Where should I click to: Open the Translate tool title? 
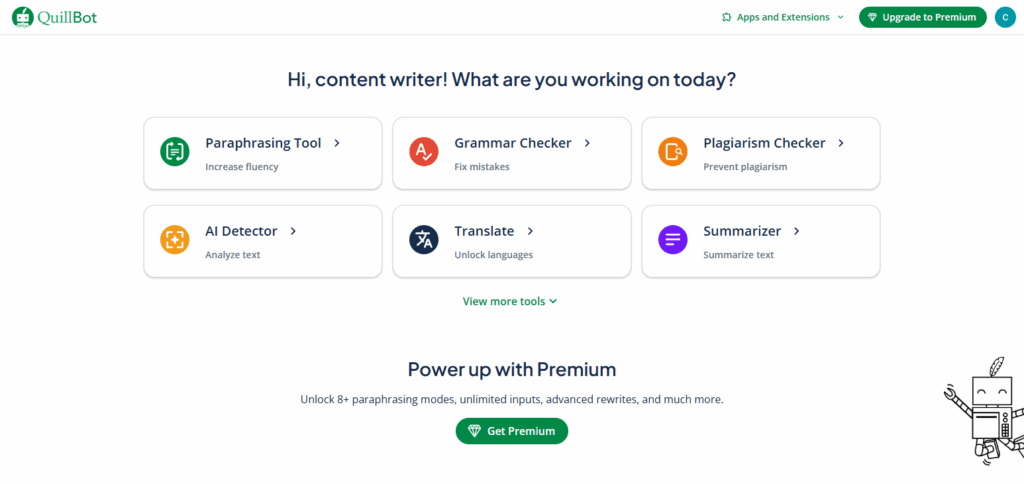(484, 231)
